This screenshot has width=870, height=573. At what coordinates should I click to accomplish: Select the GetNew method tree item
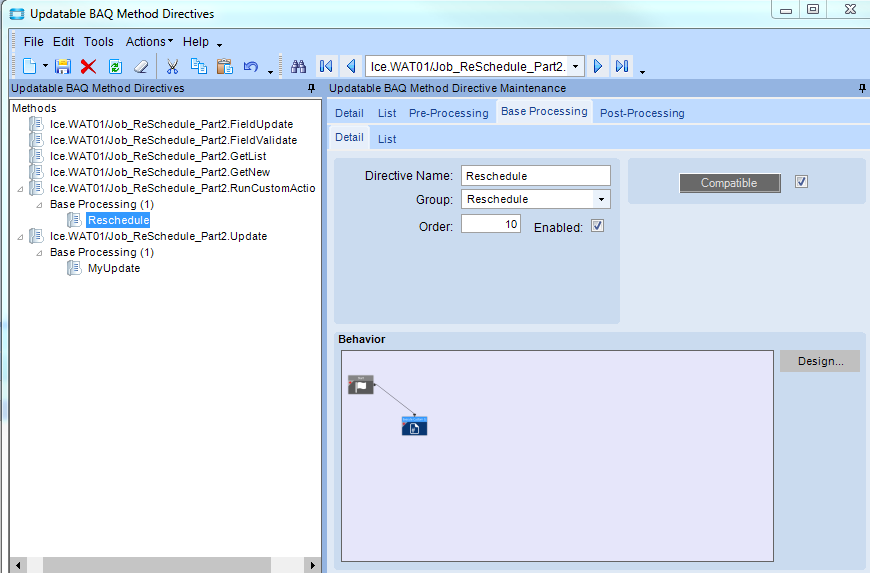coord(160,173)
